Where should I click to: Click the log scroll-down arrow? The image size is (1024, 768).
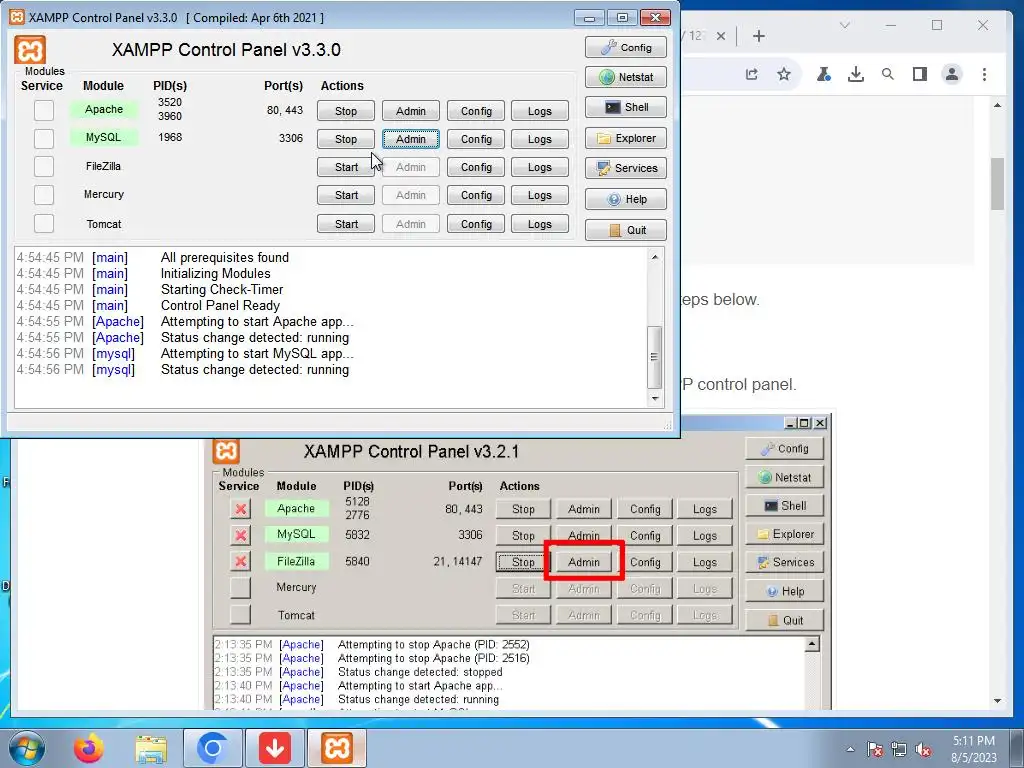(655, 398)
